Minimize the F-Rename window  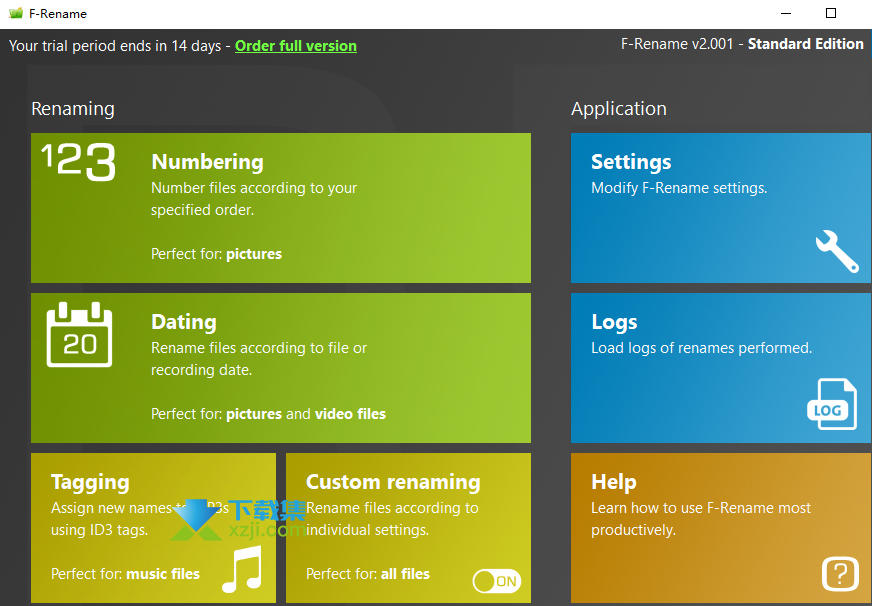coord(786,13)
